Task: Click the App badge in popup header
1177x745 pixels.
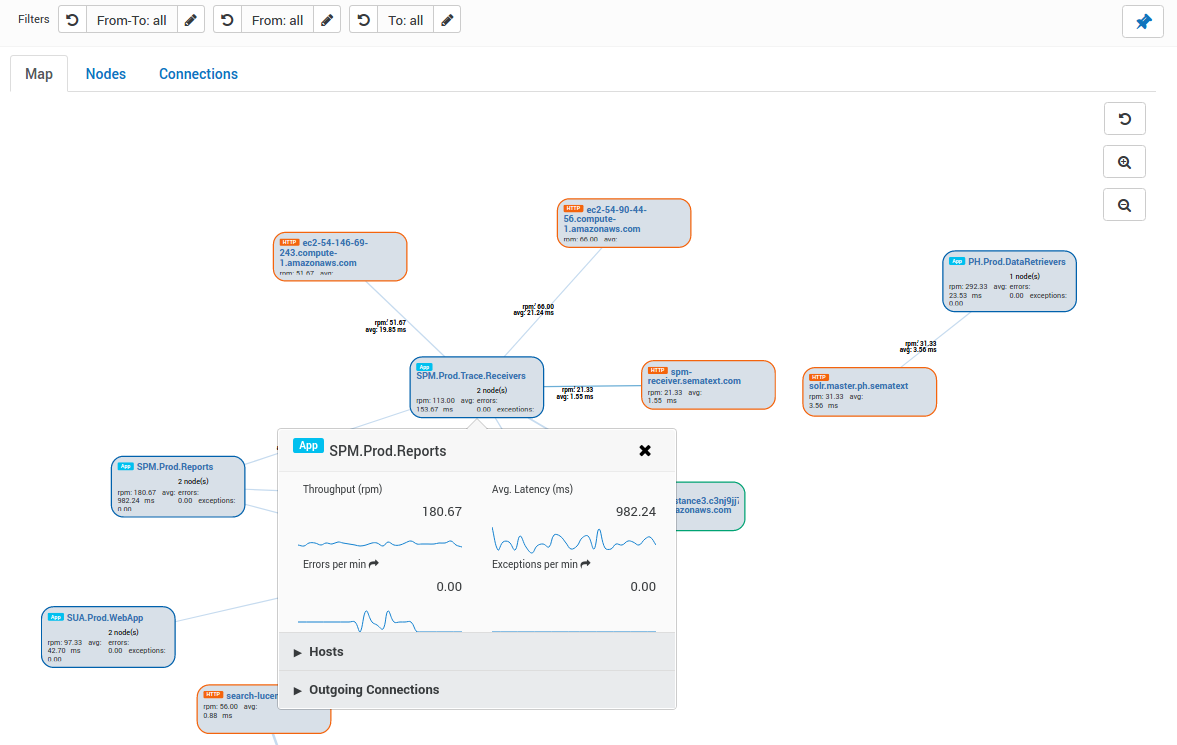Action: [x=308, y=445]
